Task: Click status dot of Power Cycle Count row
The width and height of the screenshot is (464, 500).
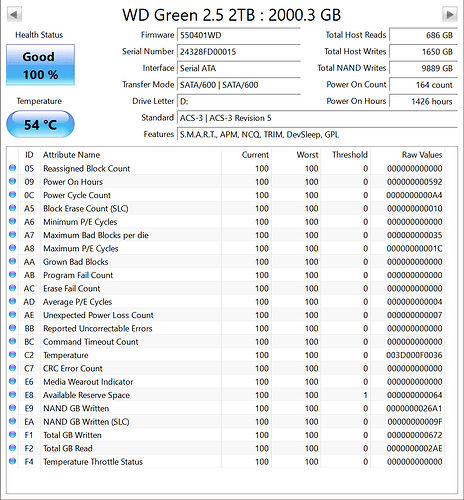Action: pyautogui.click(x=13, y=195)
